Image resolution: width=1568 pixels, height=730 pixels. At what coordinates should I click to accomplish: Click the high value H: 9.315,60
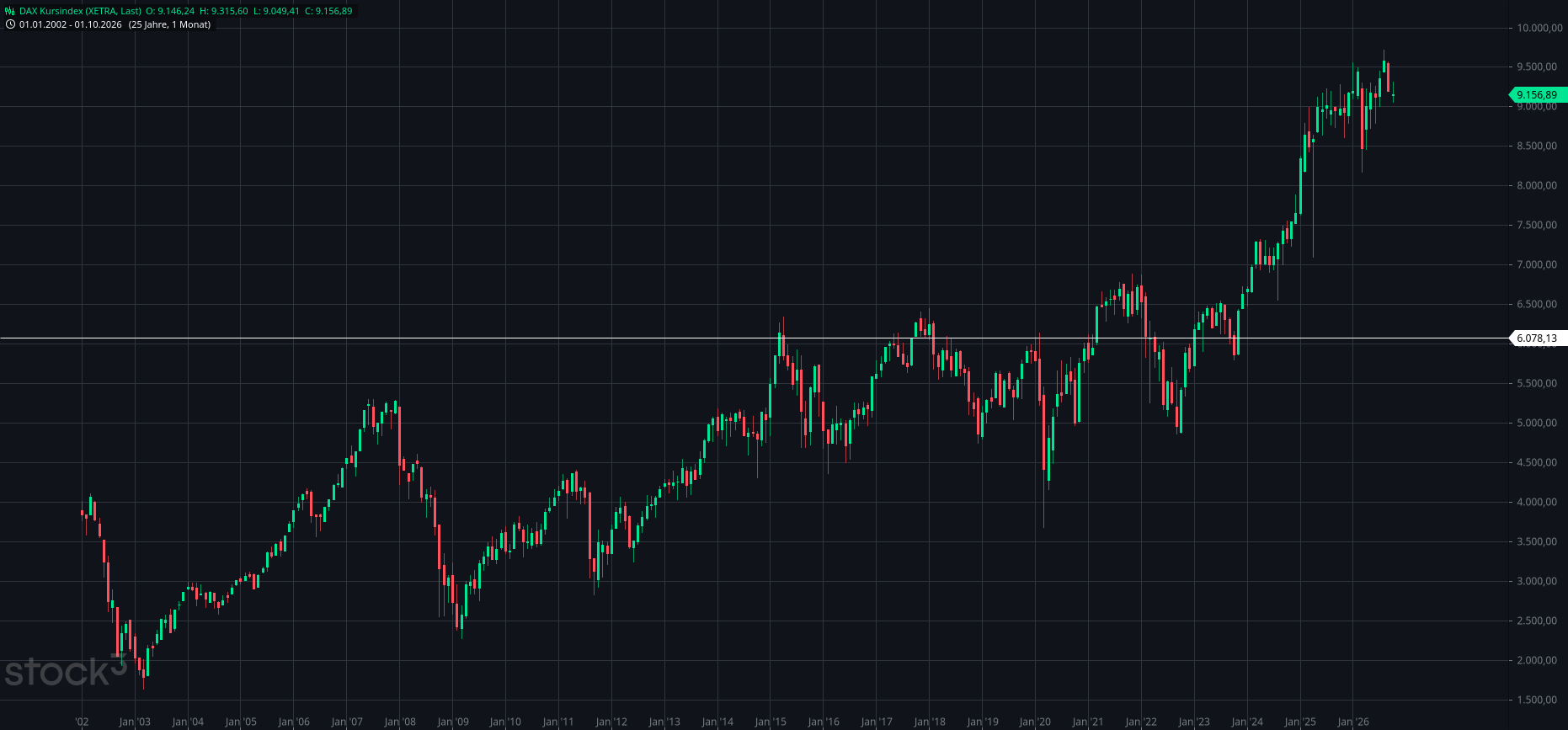[x=224, y=11]
